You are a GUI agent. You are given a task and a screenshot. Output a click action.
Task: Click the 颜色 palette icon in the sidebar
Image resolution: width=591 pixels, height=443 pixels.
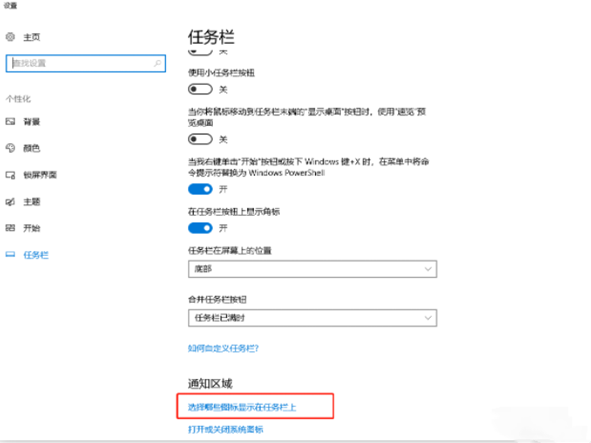pos(10,148)
